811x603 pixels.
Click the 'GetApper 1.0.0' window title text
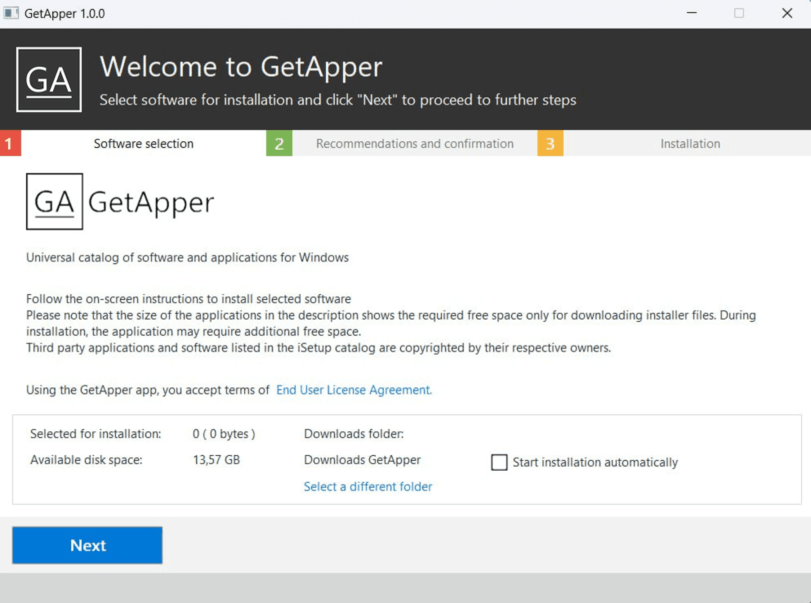coord(64,13)
